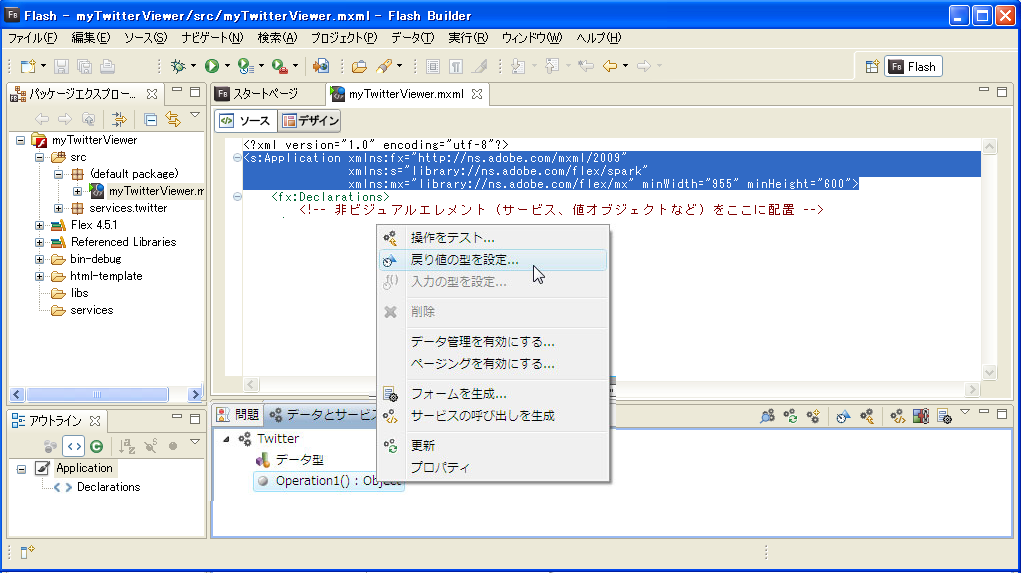Switch editor to デザイン mode
Screen dimensions: 1021x573
[311, 120]
